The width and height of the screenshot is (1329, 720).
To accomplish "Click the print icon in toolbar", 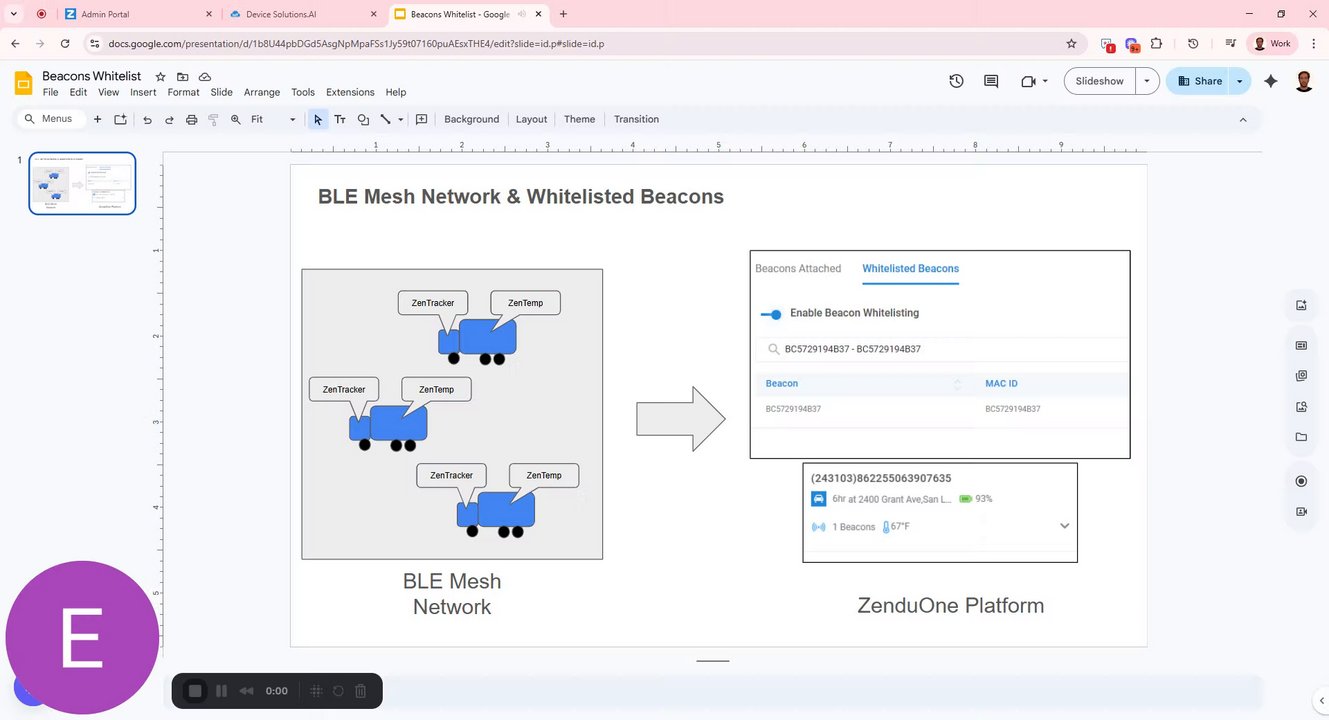I will click(x=191, y=119).
